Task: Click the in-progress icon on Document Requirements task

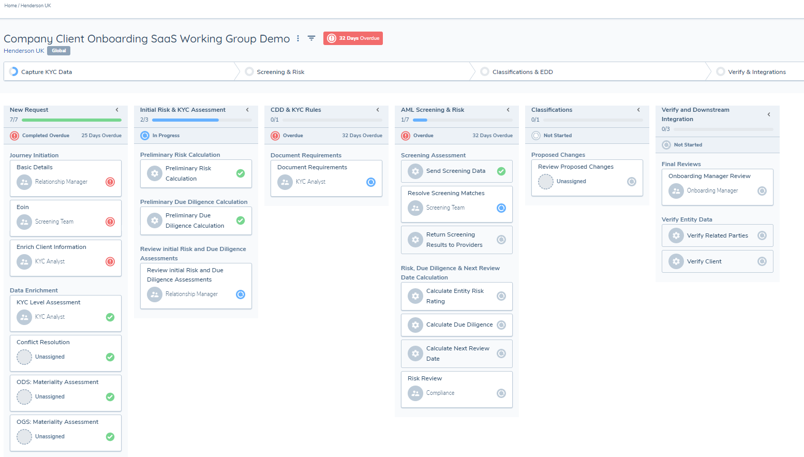Action: coord(371,182)
